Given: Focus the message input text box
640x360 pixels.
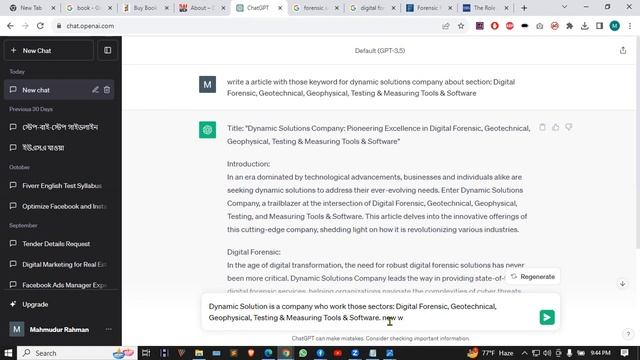Looking at the screenshot, I should 371,312.
